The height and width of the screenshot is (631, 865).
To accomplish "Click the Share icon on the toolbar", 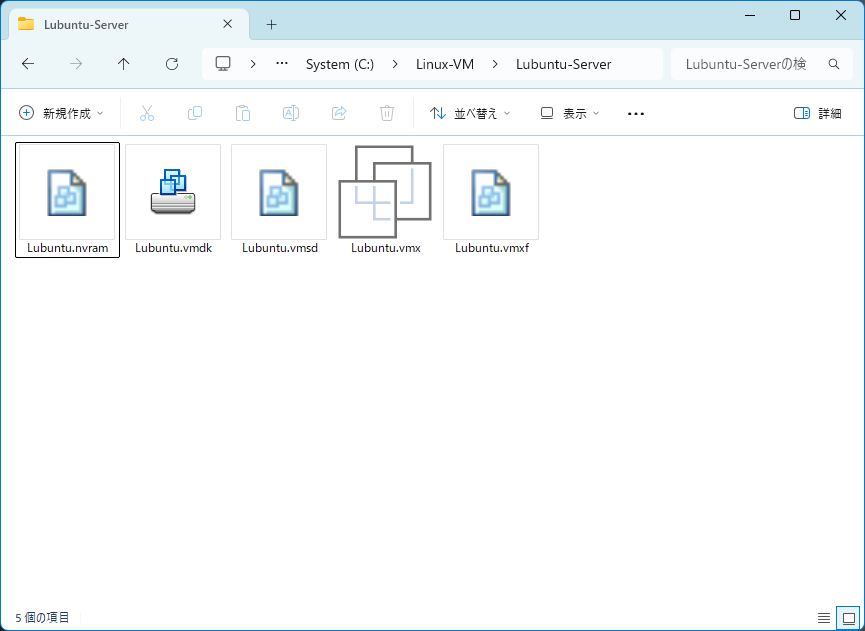I will [x=339, y=113].
